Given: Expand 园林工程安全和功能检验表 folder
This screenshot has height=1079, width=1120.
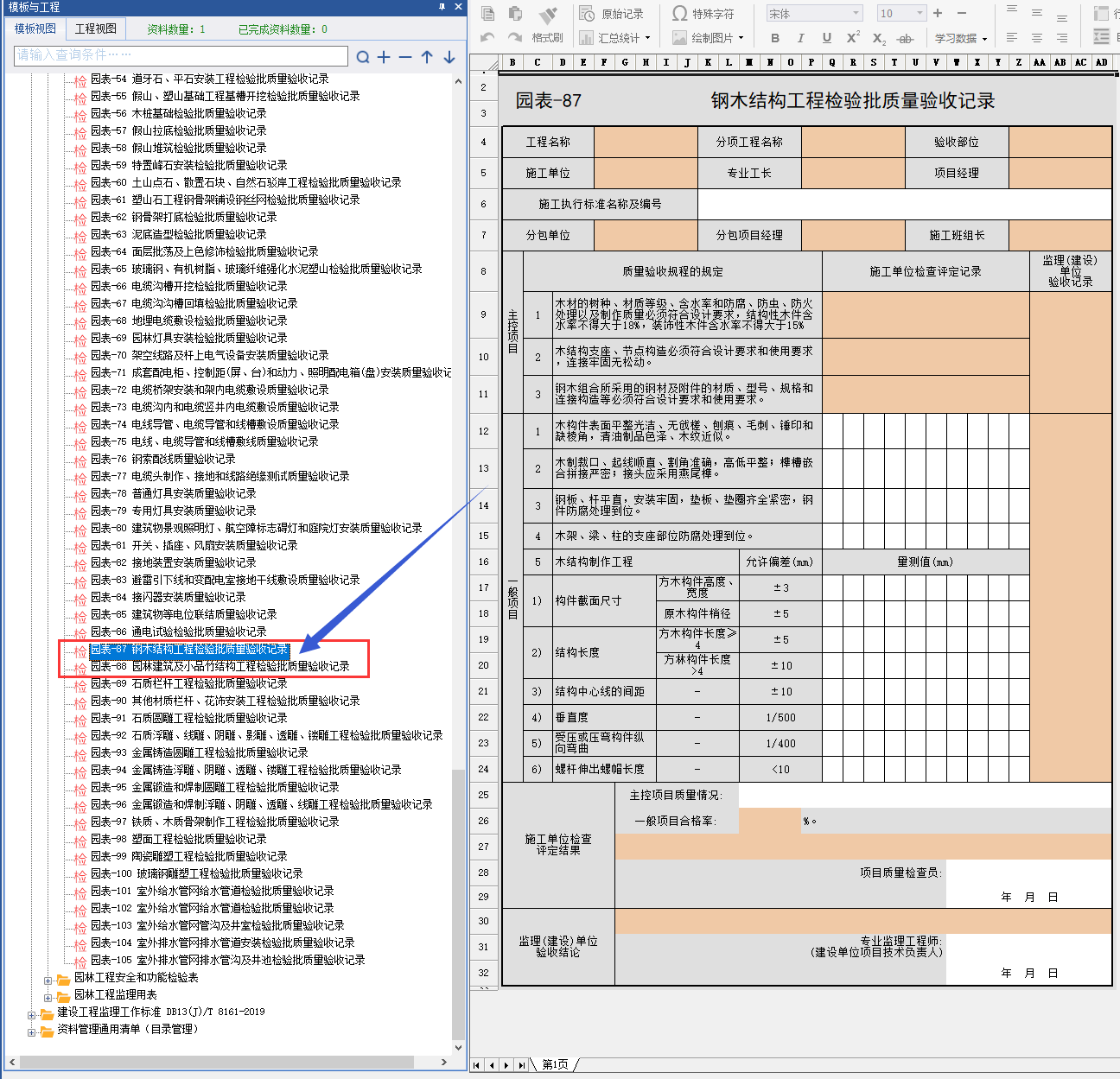Looking at the screenshot, I should click(x=48, y=980).
